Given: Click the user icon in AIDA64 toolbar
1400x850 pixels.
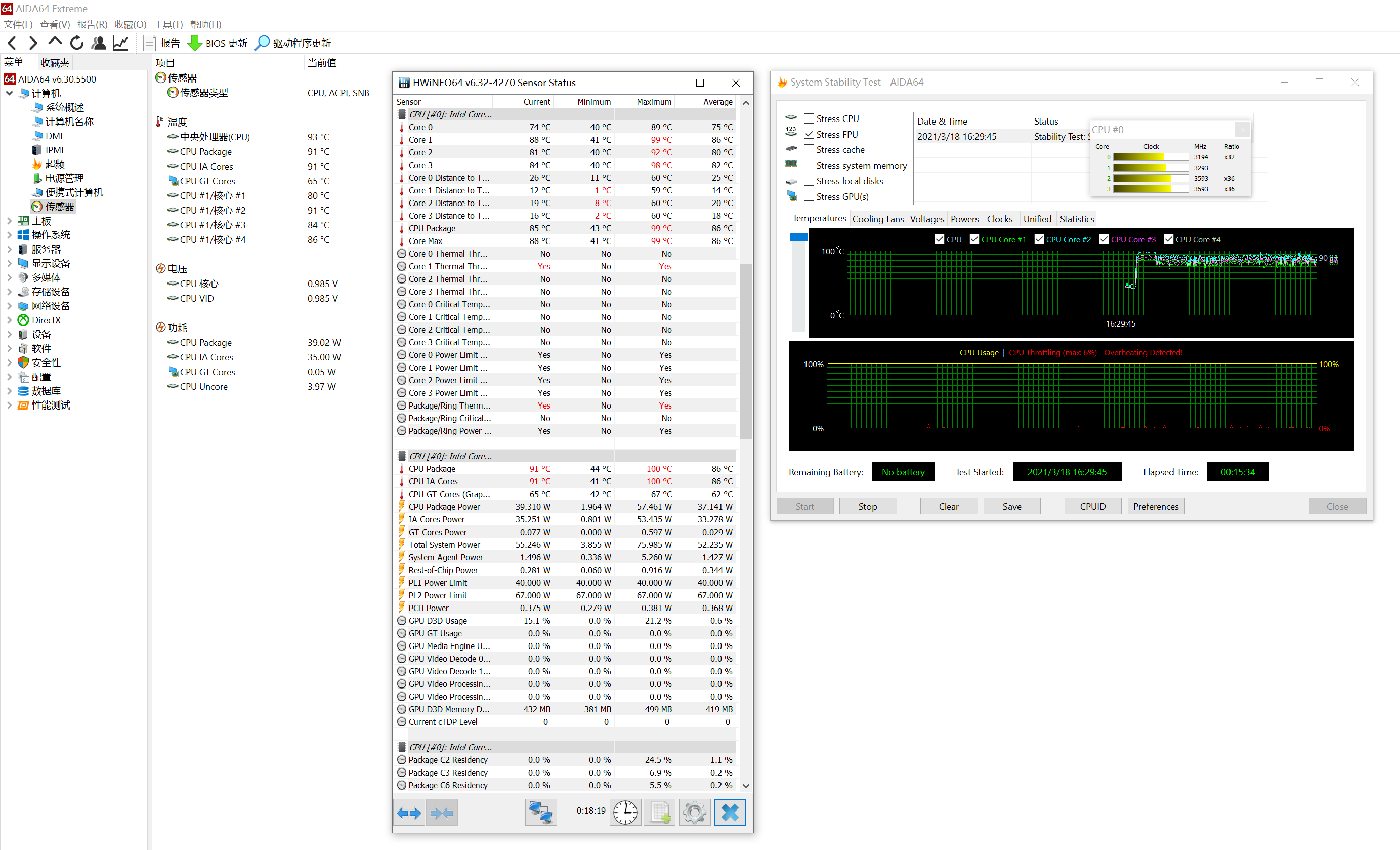Looking at the screenshot, I should pos(98,43).
